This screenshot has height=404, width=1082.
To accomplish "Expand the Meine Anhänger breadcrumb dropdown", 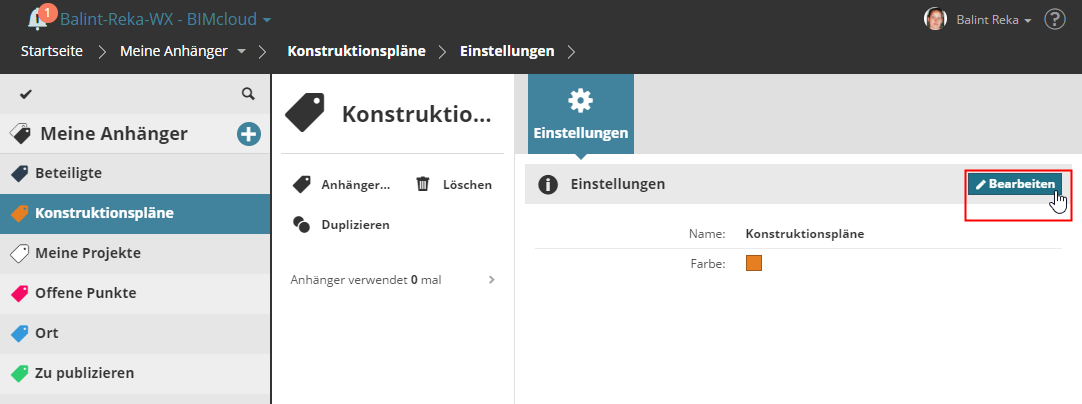I will (242, 51).
